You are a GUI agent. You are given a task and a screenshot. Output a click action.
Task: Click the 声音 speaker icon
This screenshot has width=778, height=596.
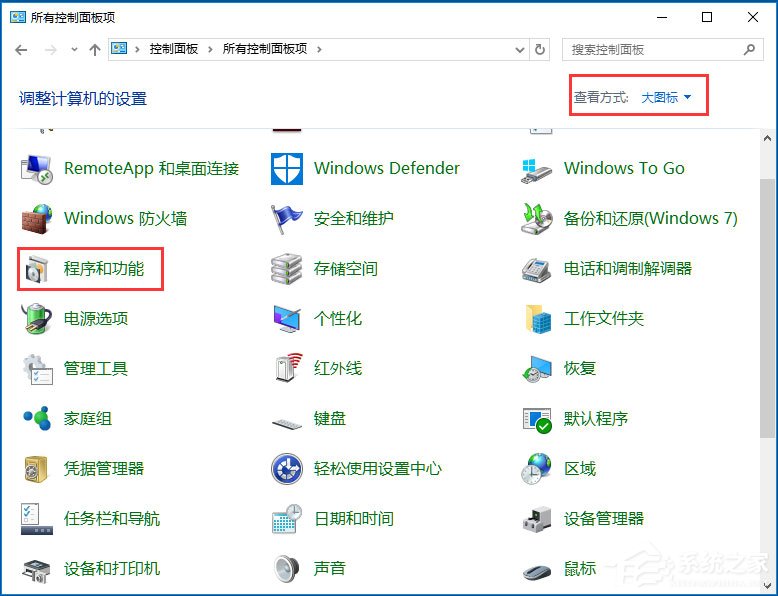(x=287, y=569)
